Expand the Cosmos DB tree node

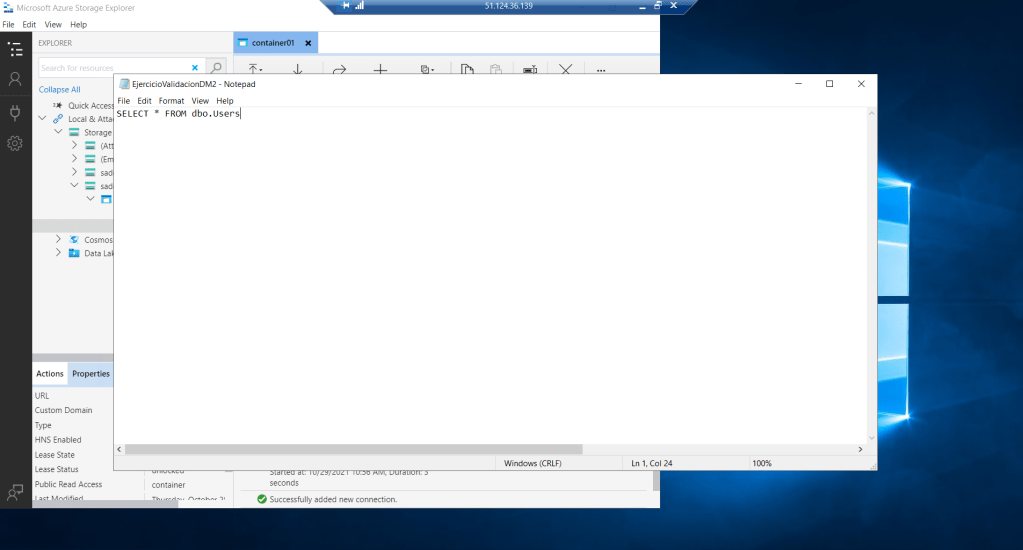tap(58, 239)
